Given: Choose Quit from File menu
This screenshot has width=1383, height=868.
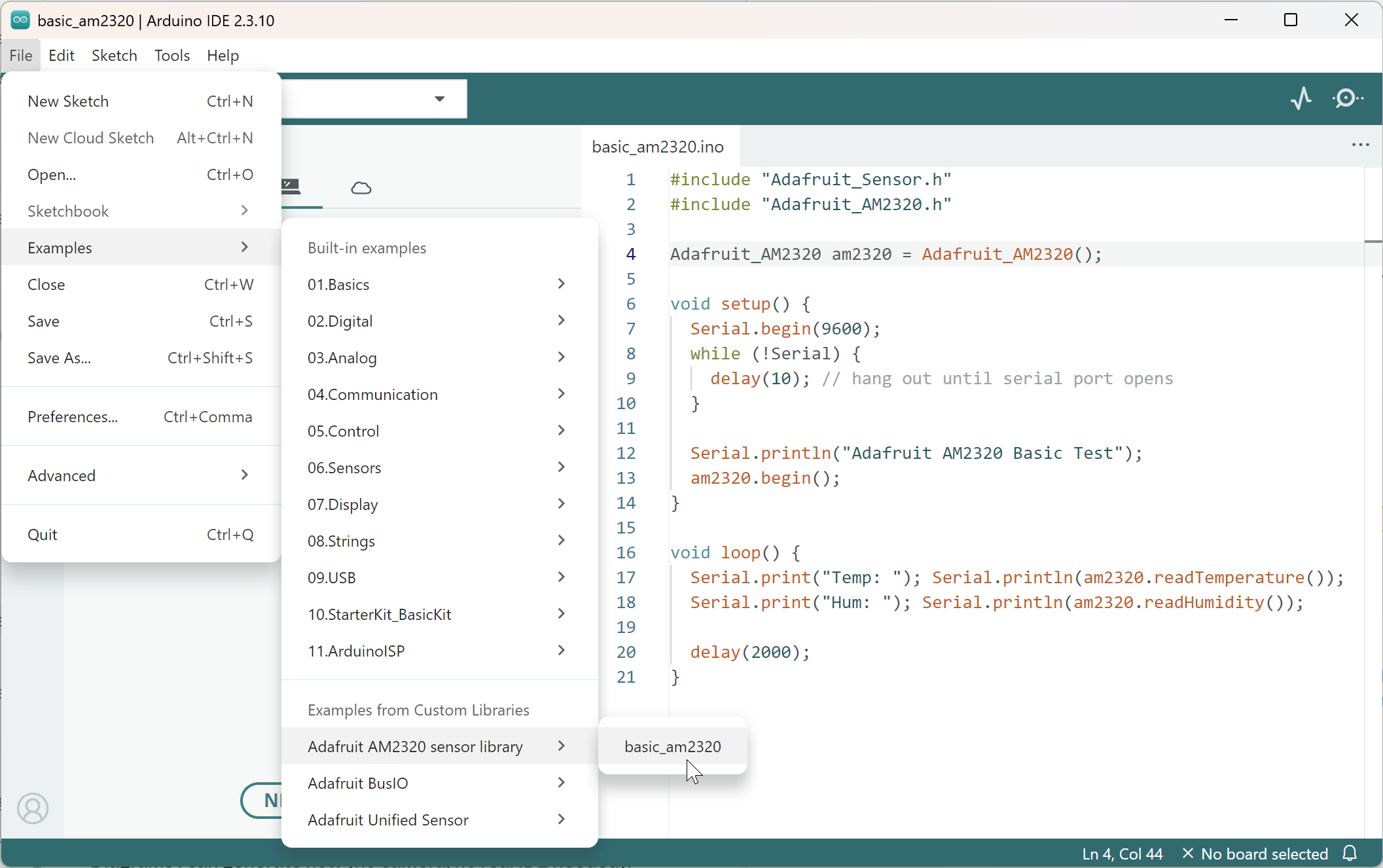Looking at the screenshot, I should (141, 534).
